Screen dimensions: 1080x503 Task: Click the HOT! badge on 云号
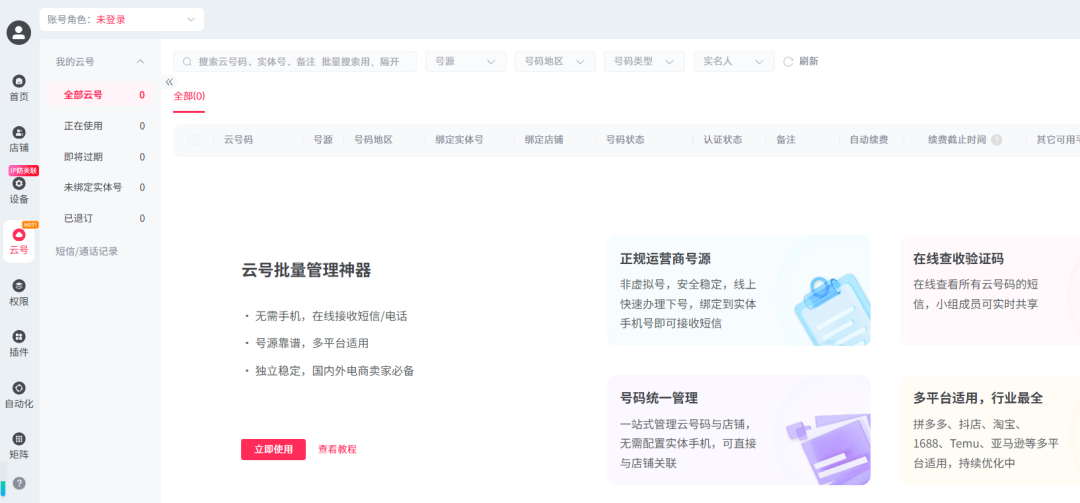click(30, 225)
